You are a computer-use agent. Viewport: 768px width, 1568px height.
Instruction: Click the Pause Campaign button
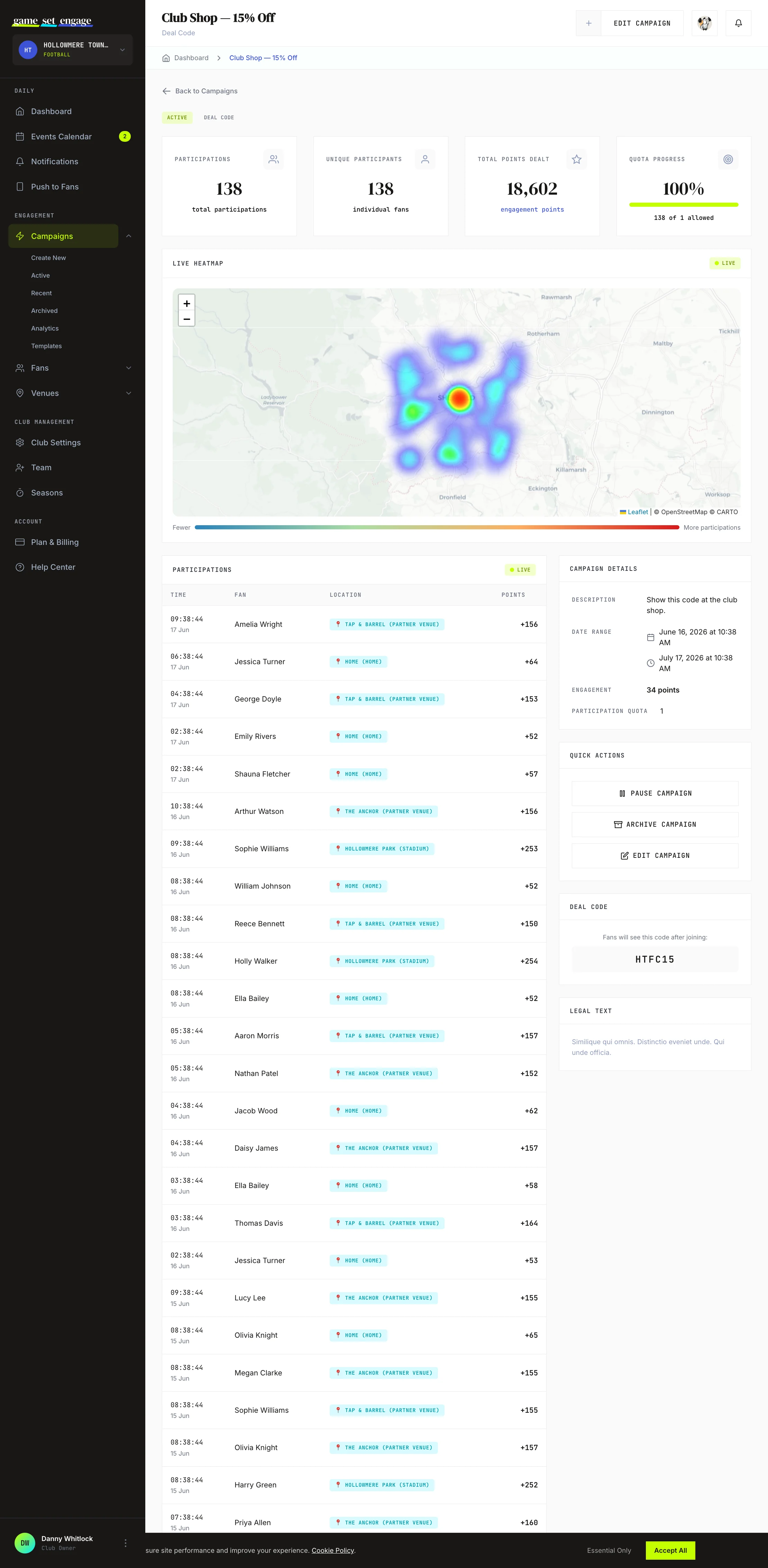click(655, 794)
